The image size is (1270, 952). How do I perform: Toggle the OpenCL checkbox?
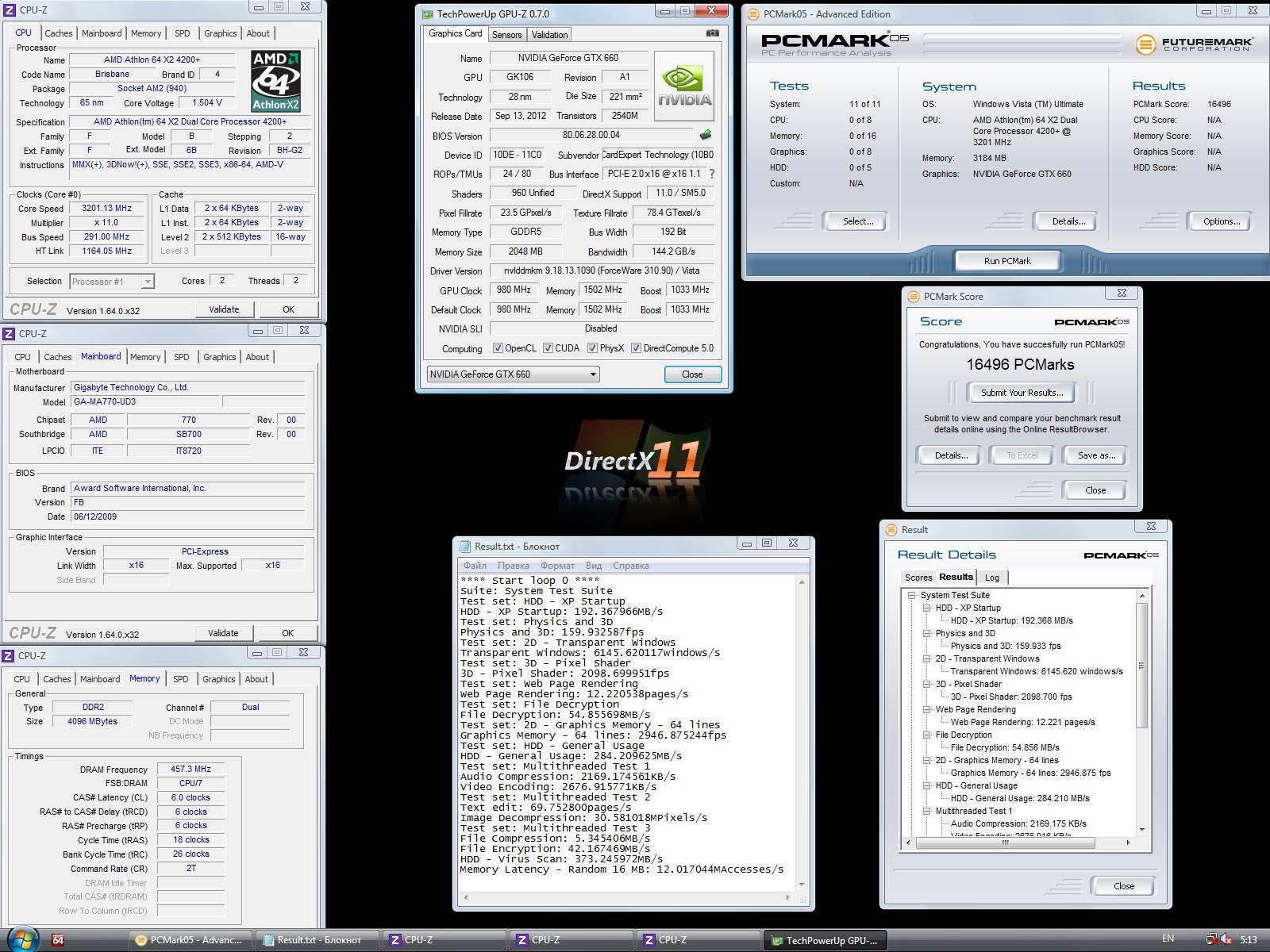tap(498, 348)
